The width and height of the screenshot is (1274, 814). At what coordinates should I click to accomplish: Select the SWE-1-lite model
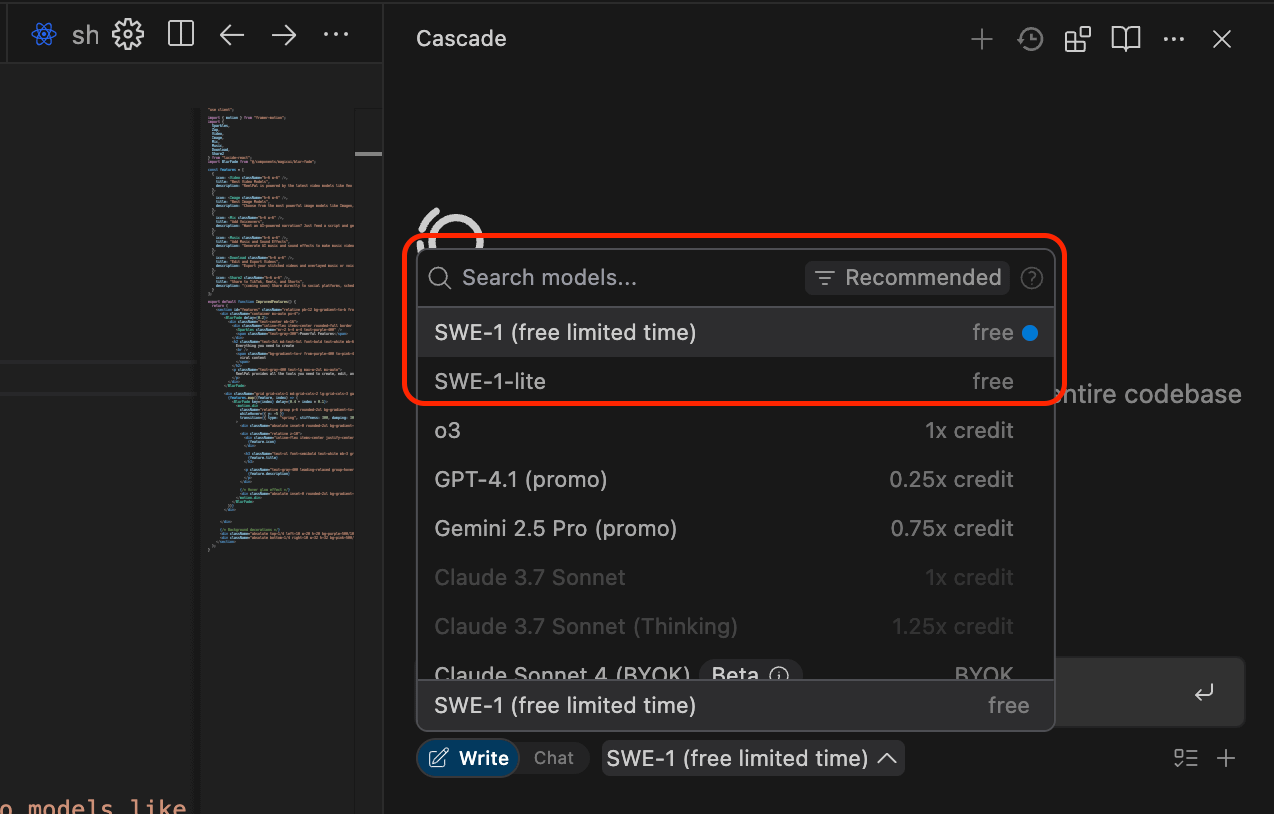pos(735,381)
